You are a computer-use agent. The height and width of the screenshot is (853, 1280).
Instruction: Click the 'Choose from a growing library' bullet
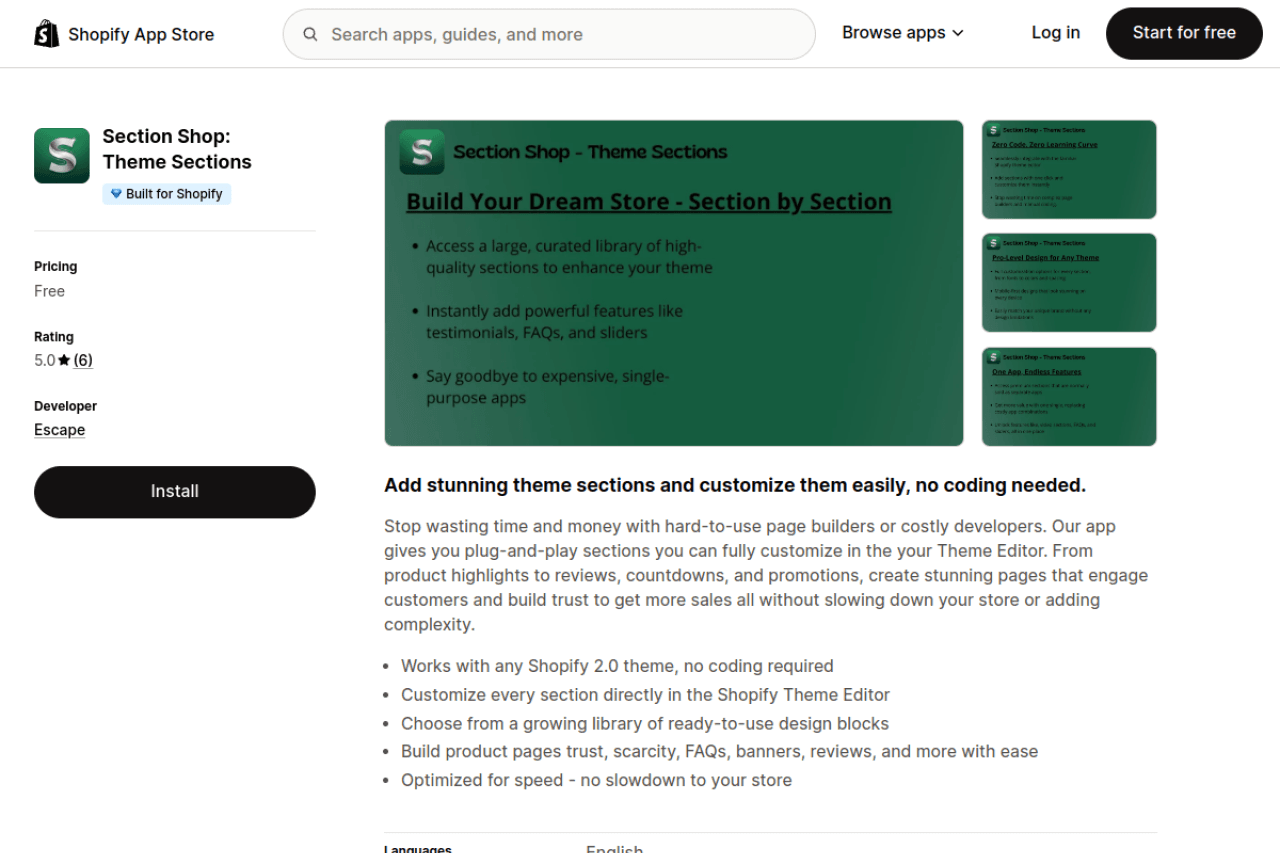645,723
